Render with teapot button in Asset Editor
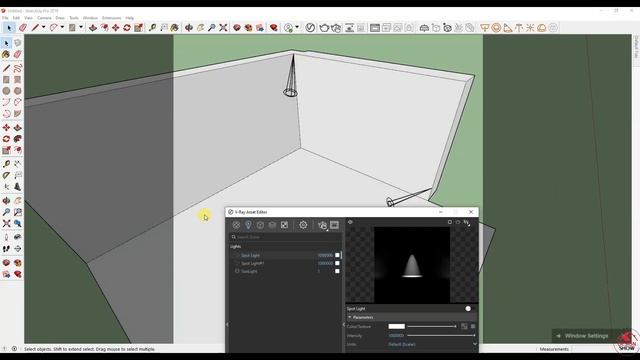 [x=322, y=225]
